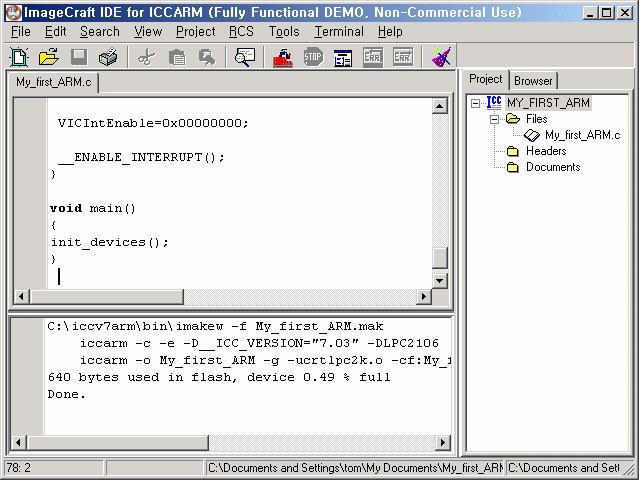Collapse the Files folder node
Screen dimensions: 639x480
click(x=494, y=119)
